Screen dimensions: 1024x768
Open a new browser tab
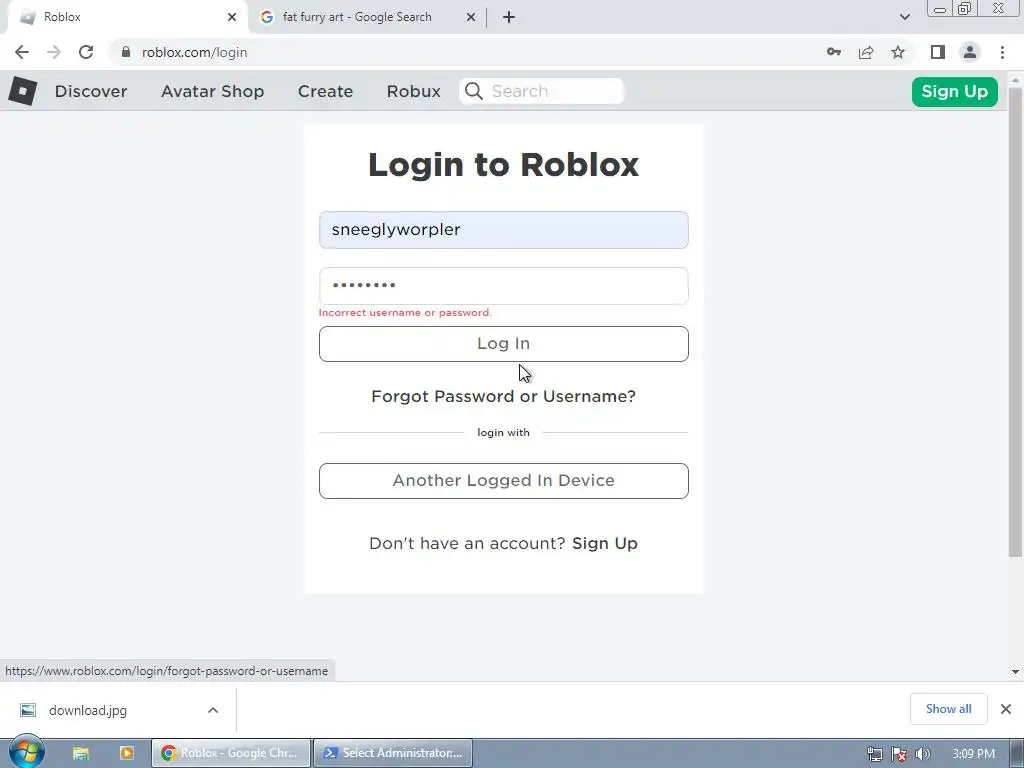pos(509,17)
